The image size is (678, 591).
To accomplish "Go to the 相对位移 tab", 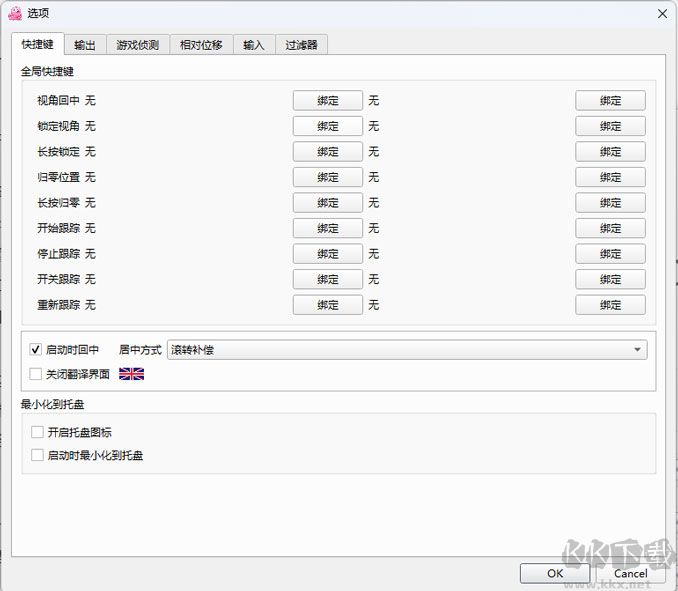I will [x=201, y=45].
